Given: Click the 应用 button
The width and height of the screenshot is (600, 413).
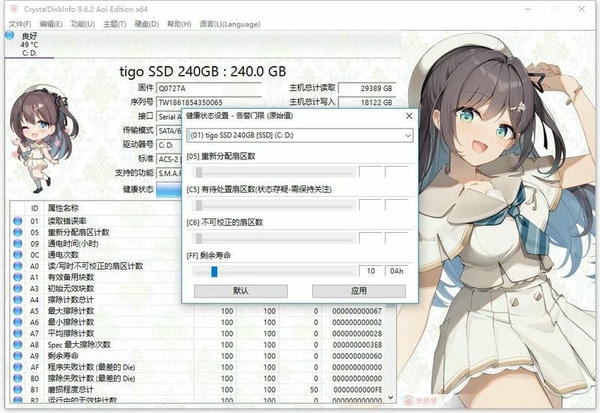Looking at the screenshot, I should (359, 291).
